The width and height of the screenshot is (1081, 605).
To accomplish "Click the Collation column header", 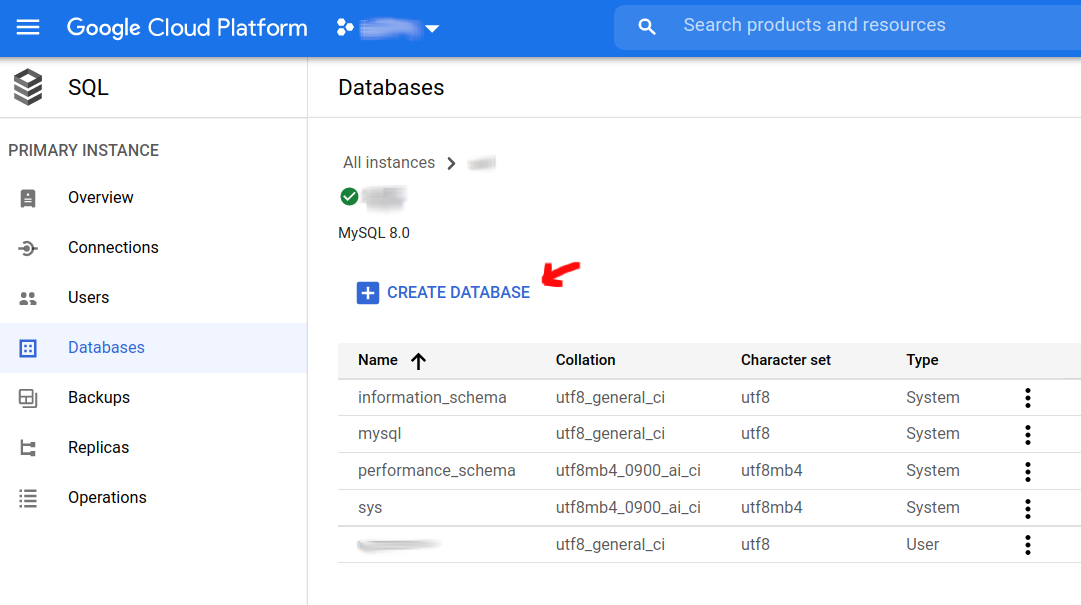I will (585, 360).
